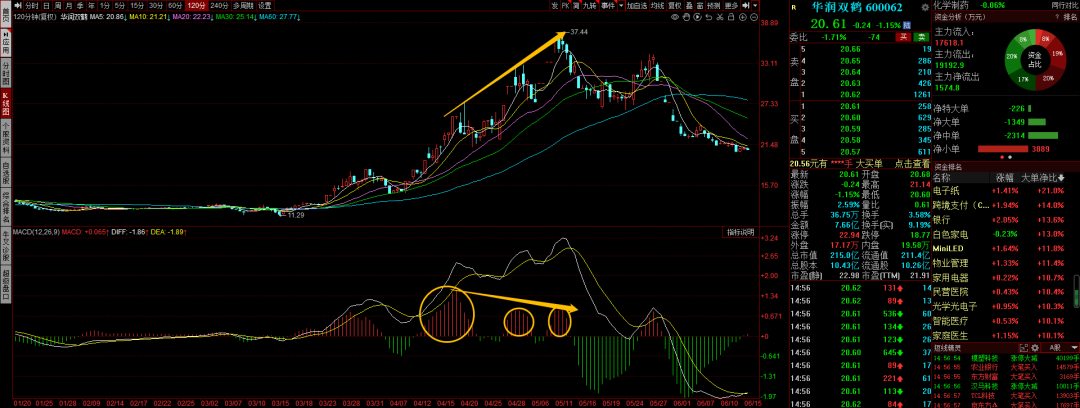Screen dimensions: 1080x408
Task: Click the scissors cut icon in chart toolbar
Action: [x=719, y=17]
